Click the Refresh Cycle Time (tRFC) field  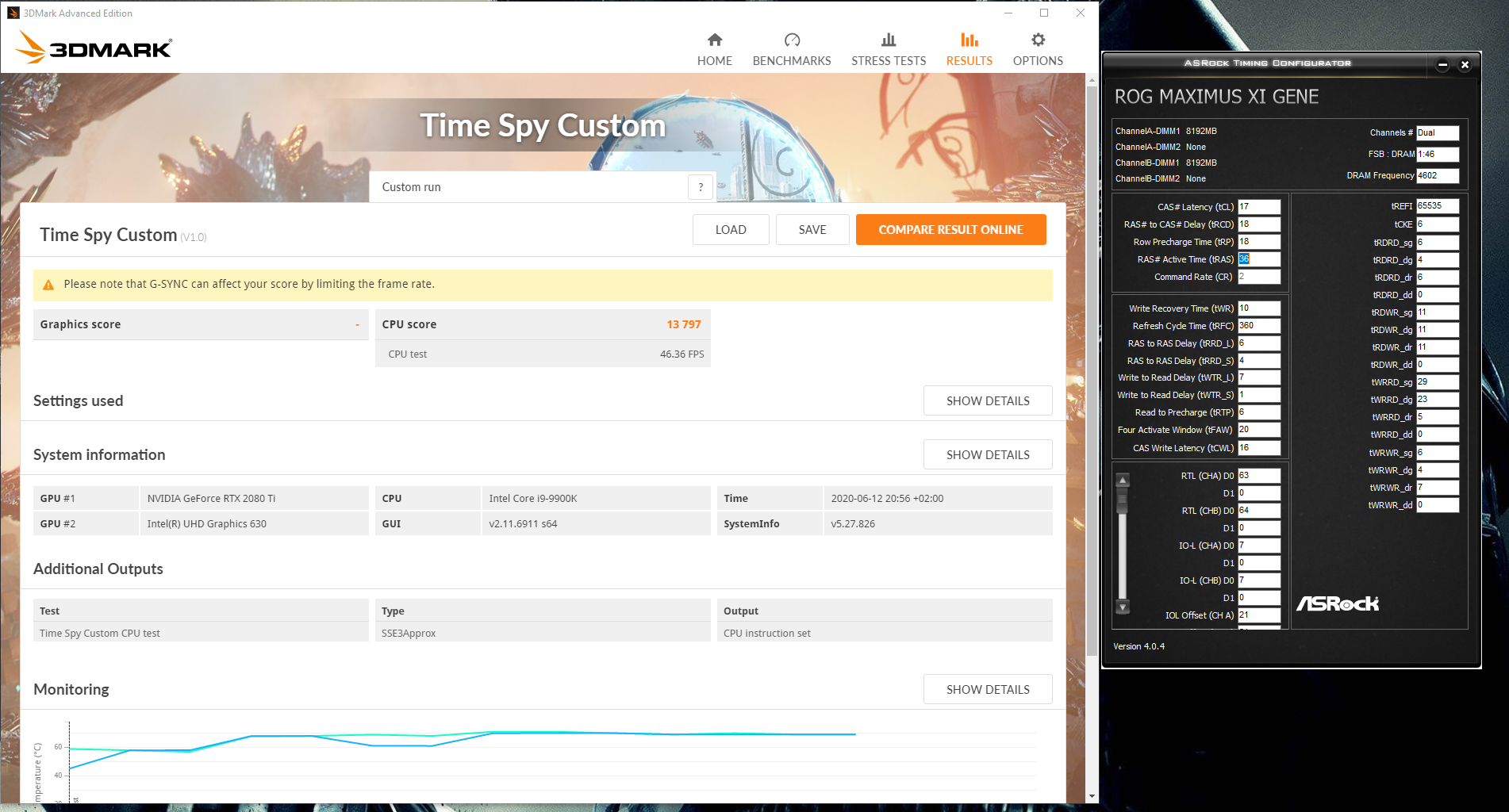tap(1259, 326)
